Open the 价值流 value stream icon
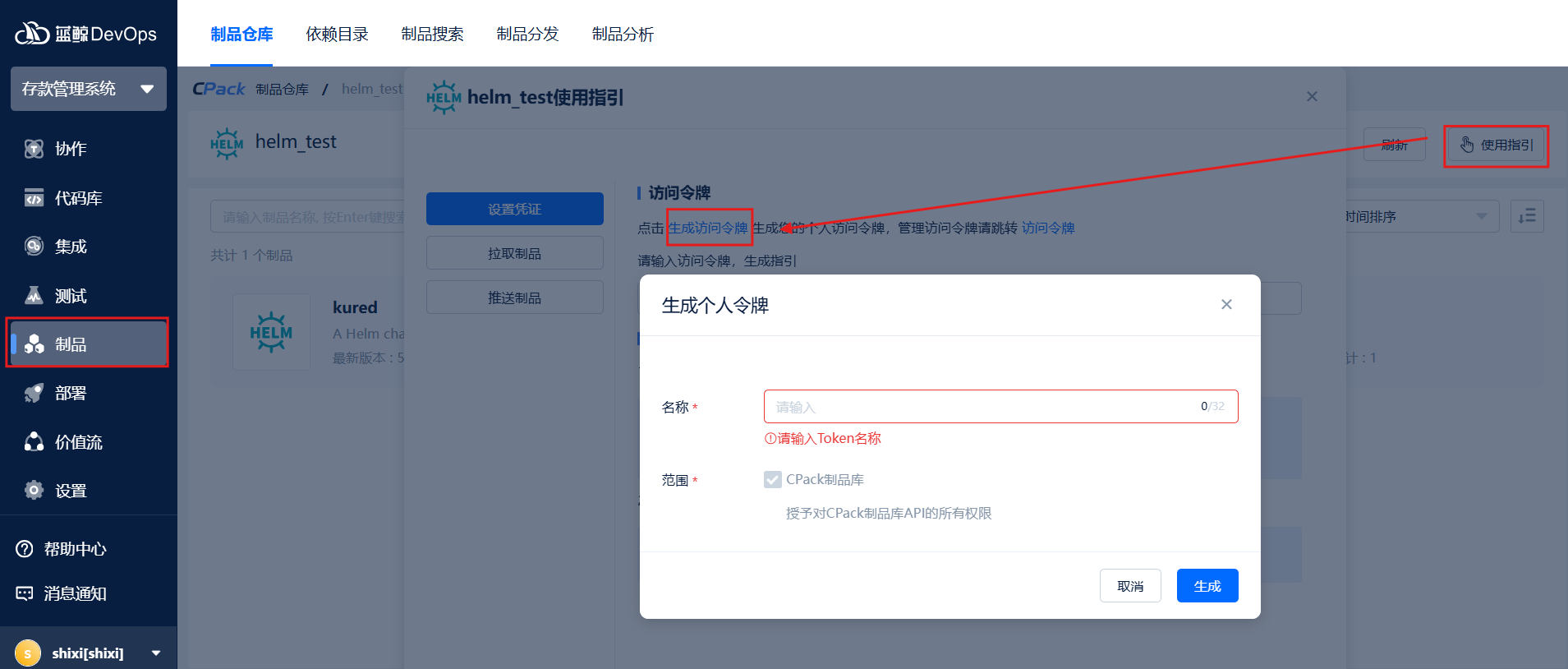Image resolution: width=1568 pixels, height=669 pixels. coord(34,442)
